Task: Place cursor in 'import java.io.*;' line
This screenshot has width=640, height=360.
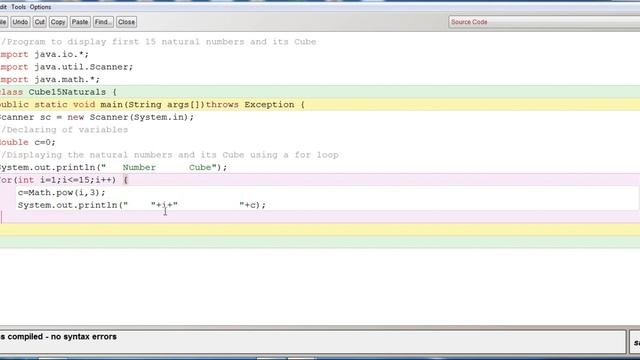Action: click(x=44, y=54)
